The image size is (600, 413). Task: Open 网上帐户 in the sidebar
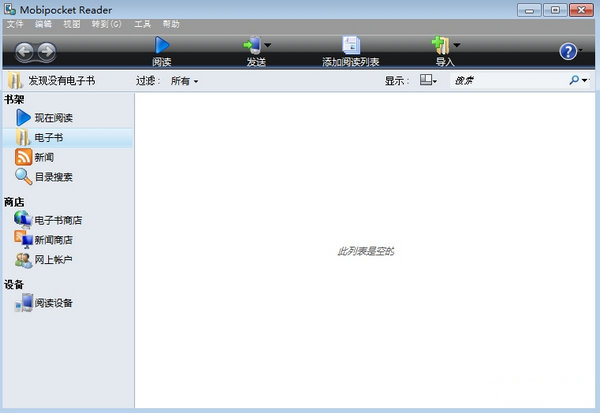point(68,260)
